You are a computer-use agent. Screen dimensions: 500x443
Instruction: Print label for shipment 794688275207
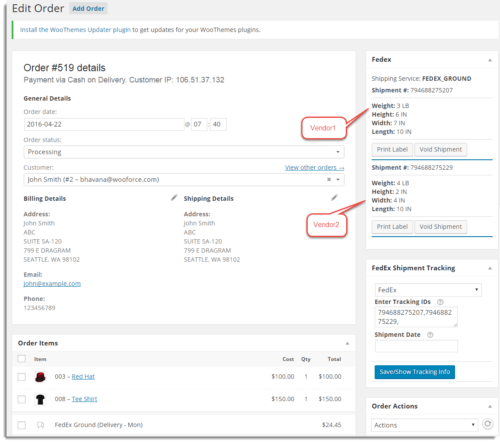[392, 149]
